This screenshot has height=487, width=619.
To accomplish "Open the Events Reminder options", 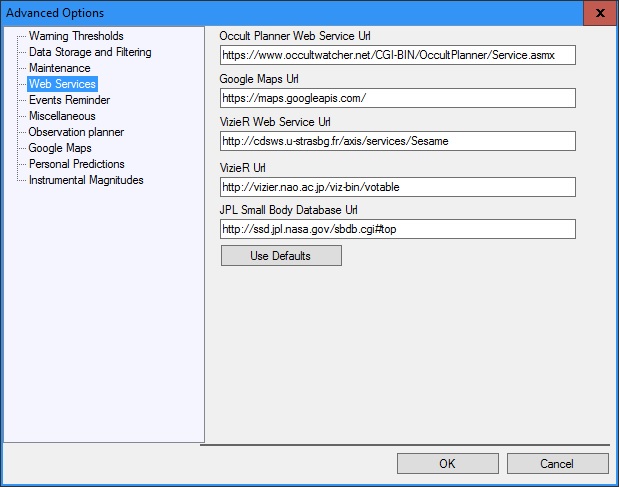I will 69,100.
